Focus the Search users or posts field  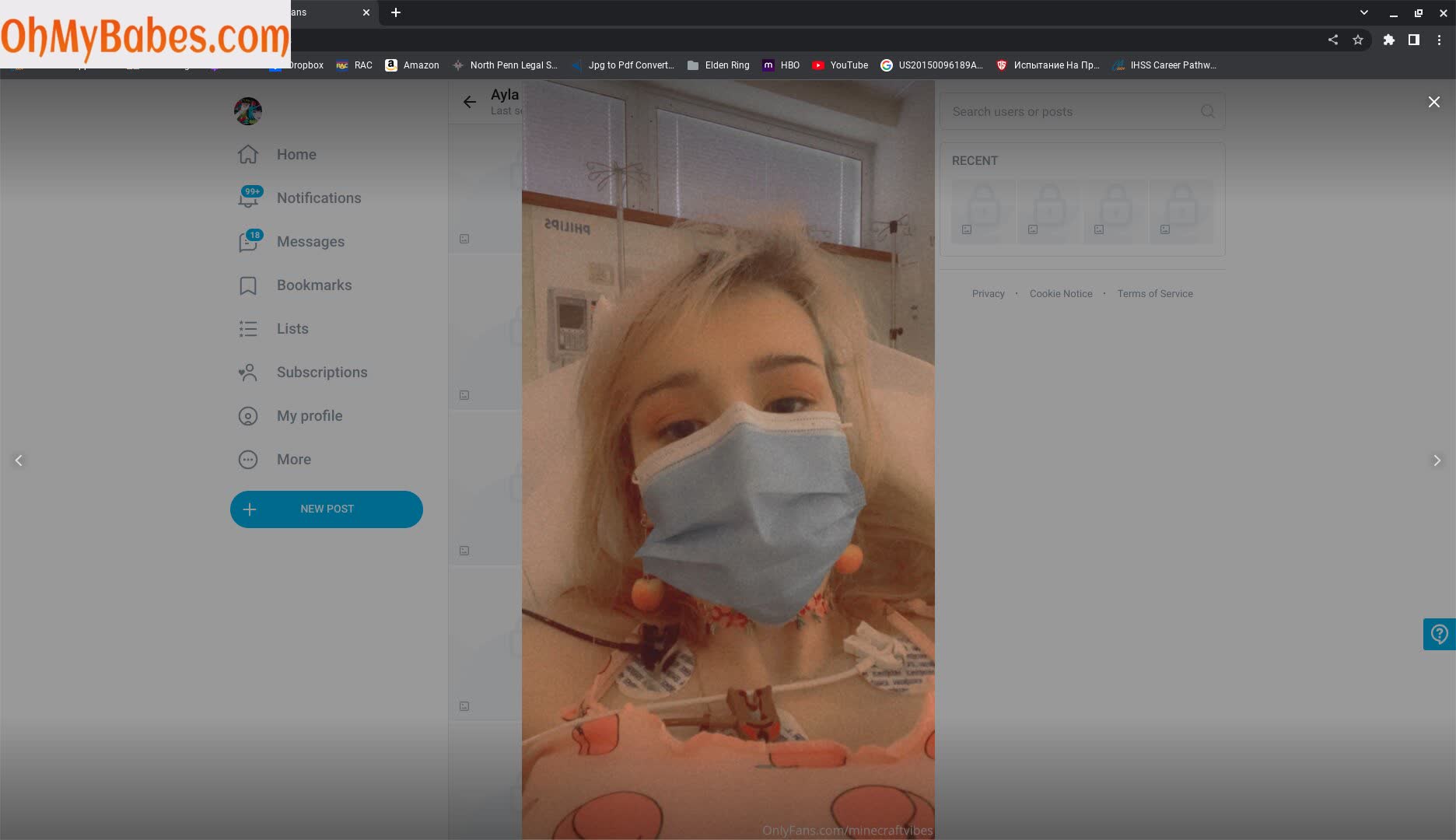click(1082, 111)
